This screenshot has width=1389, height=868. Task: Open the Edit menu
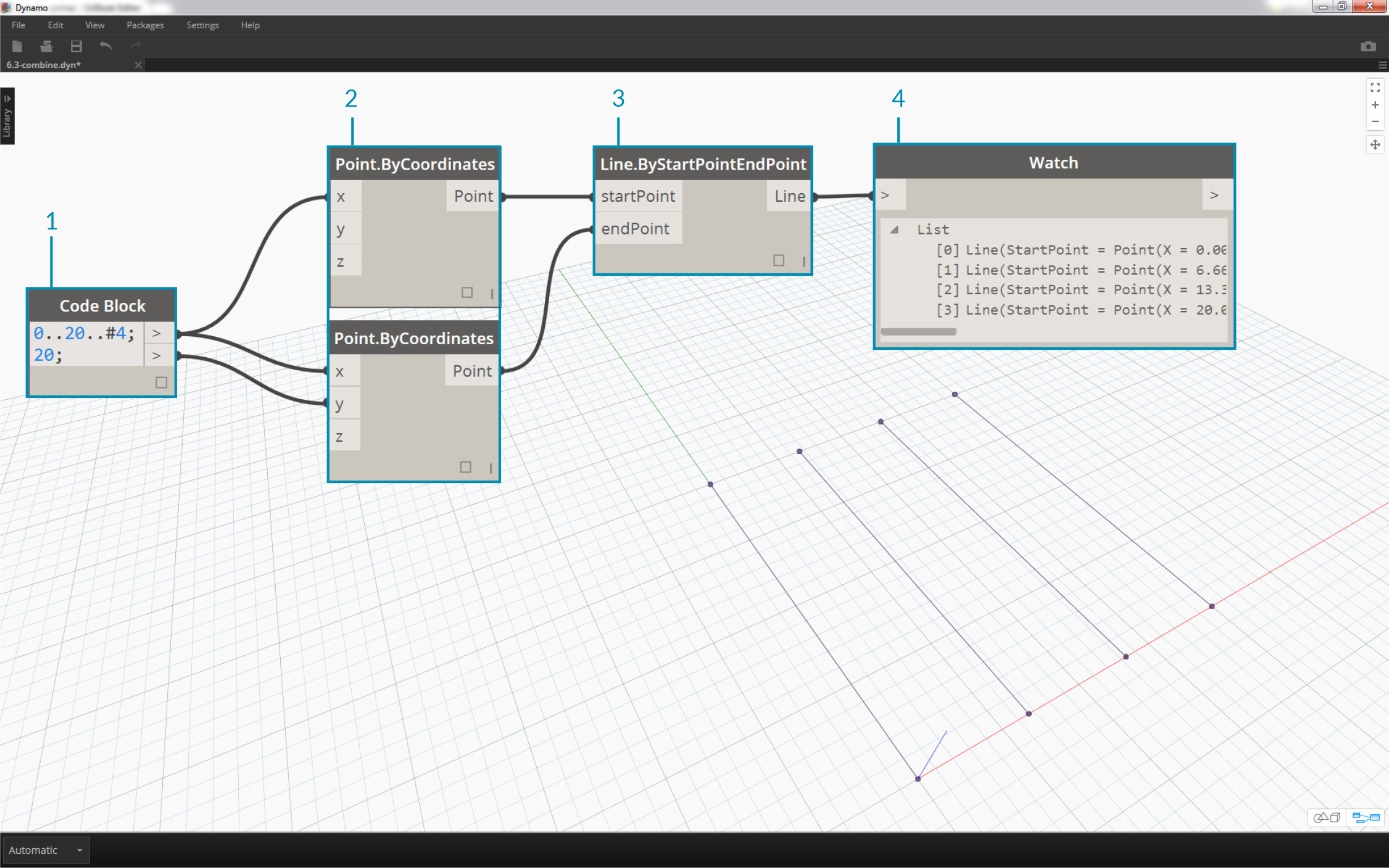(x=56, y=25)
